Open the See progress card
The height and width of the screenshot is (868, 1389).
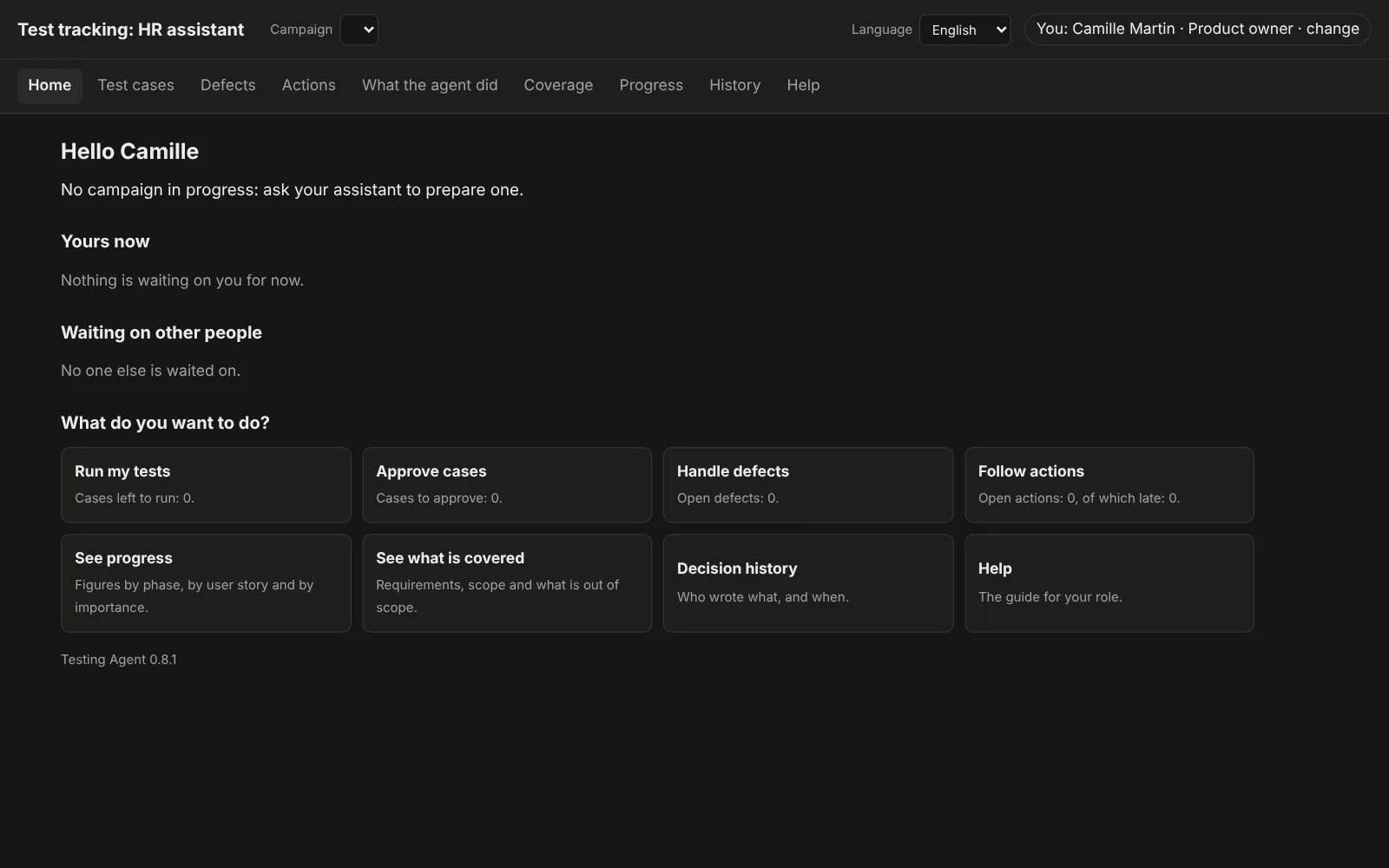point(206,583)
